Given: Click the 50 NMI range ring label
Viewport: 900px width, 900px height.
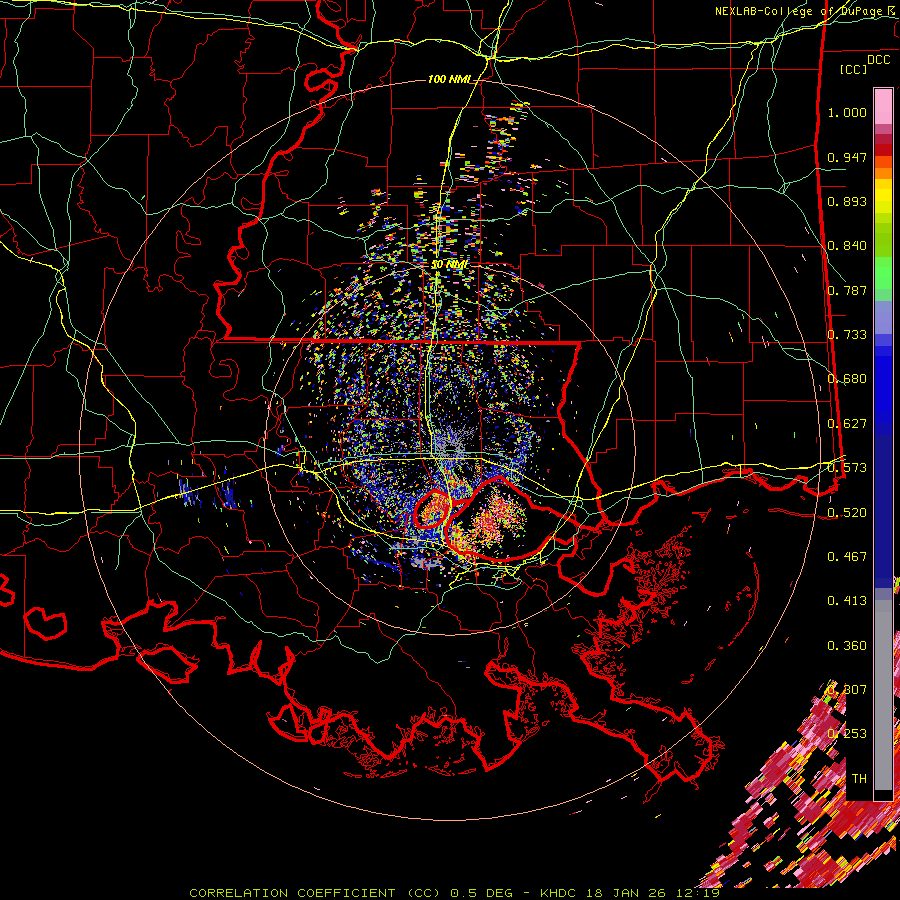Looking at the screenshot, I should [x=449, y=265].
